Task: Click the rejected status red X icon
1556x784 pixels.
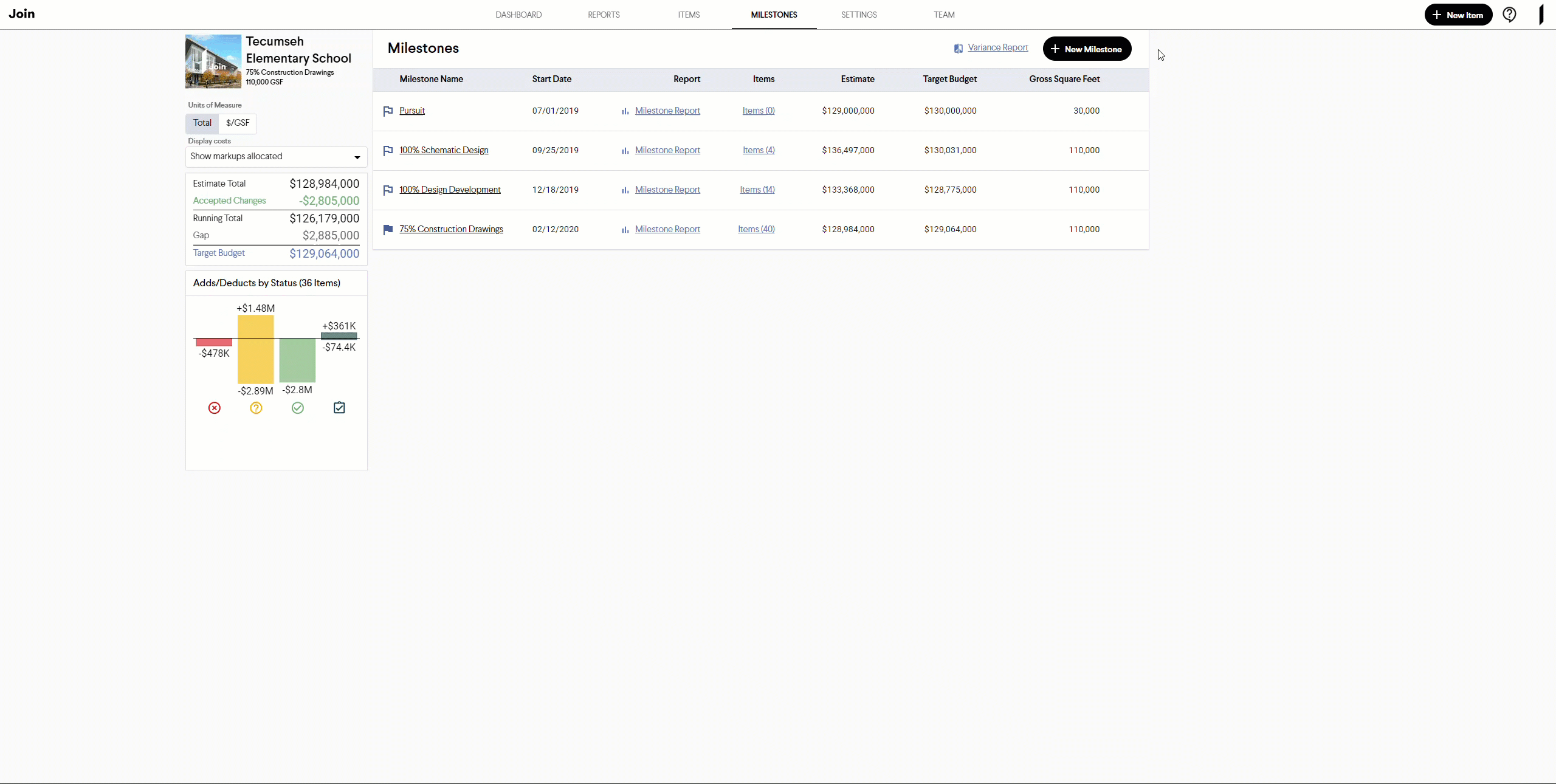Action: click(x=215, y=408)
